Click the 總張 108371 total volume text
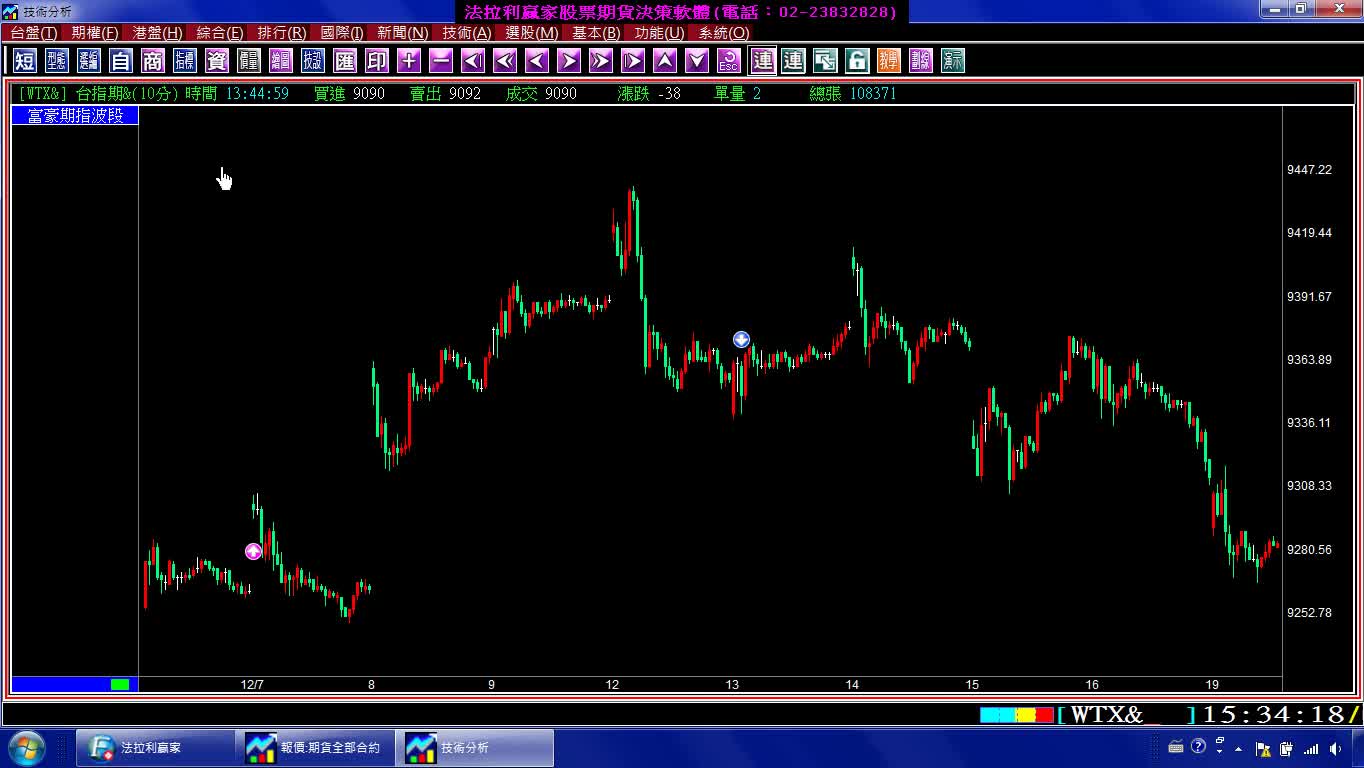 click(853, 93)
